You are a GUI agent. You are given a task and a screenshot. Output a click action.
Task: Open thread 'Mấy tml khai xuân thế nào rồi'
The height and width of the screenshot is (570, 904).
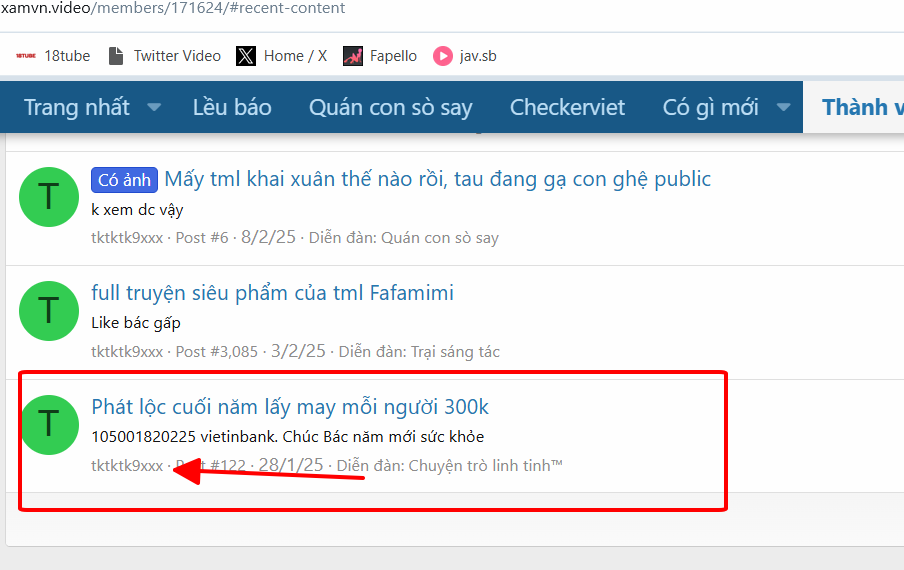(437, 179)
